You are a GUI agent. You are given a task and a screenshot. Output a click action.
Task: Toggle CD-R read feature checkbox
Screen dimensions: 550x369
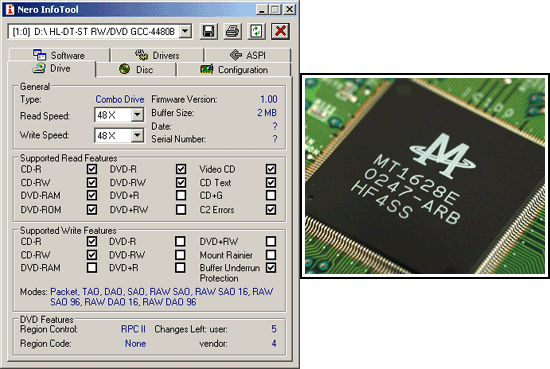[92, 169]
